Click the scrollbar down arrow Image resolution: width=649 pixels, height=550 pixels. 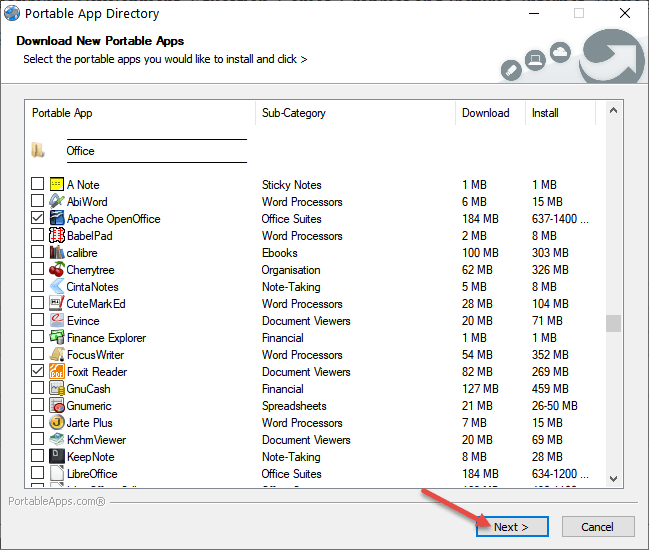(x=614, y=478)
